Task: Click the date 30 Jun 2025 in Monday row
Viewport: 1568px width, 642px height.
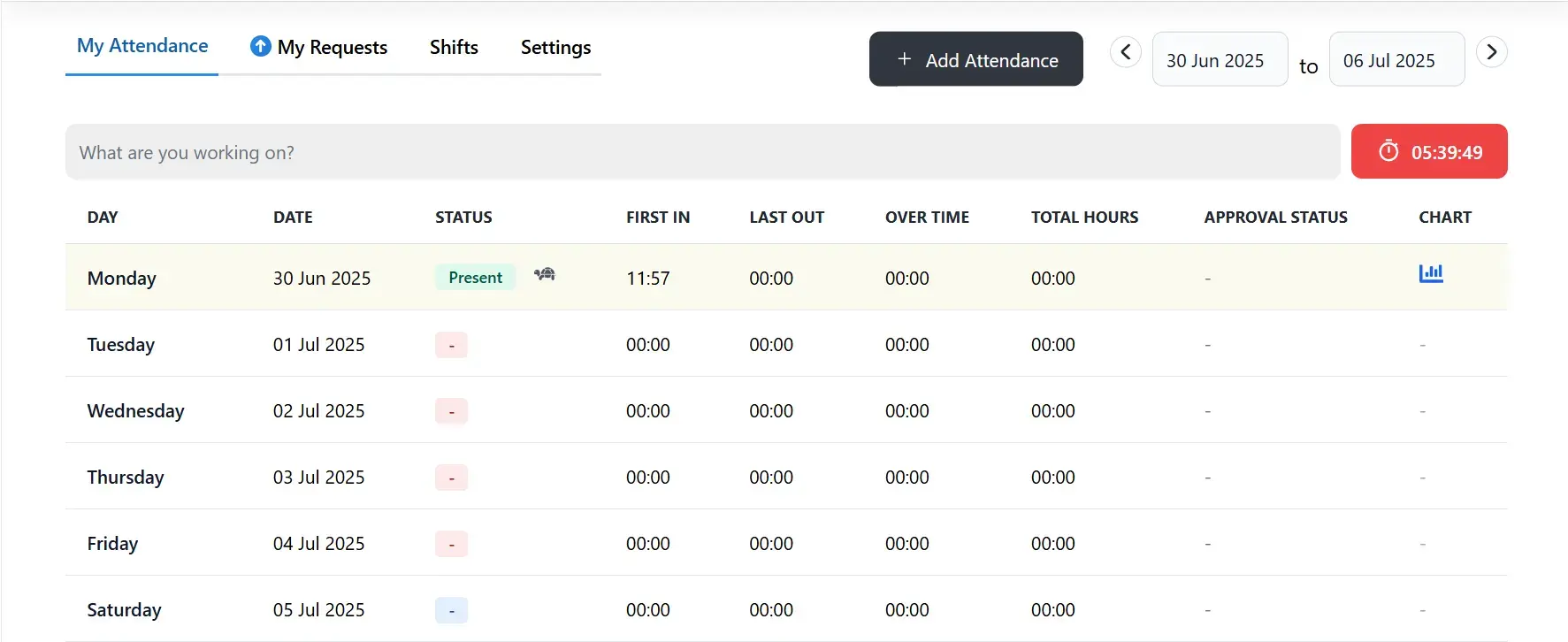Action: pos(322,279)
